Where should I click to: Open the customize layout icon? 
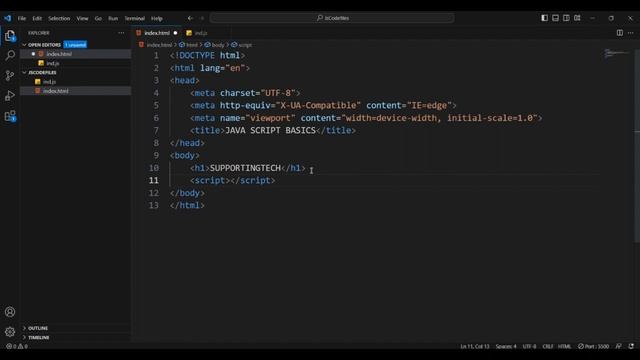(x=577, y=18)
